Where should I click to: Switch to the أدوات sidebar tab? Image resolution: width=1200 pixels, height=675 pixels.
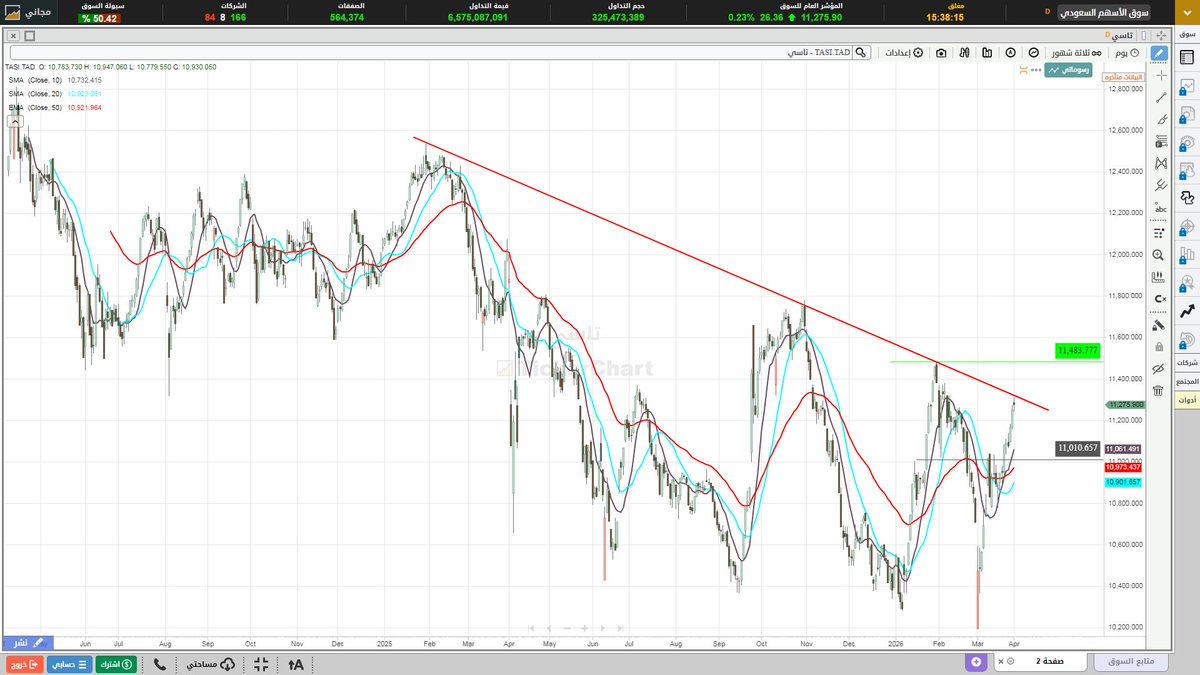click(x=1187, y=399)
